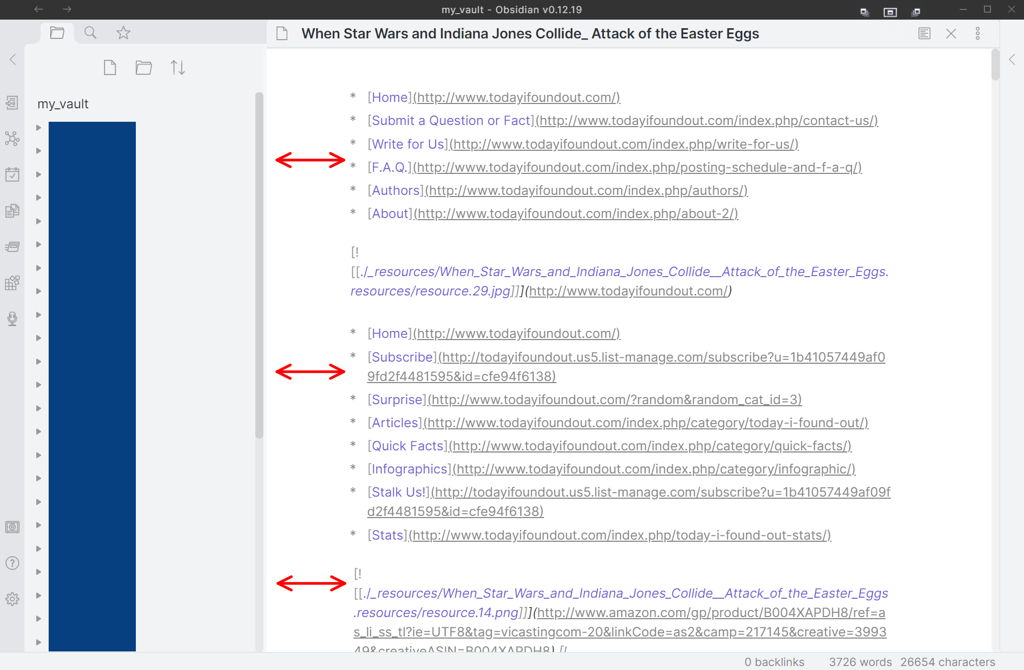Open the amazon.com product URL
Viewport: 1024px width, 670px height.
620,632
